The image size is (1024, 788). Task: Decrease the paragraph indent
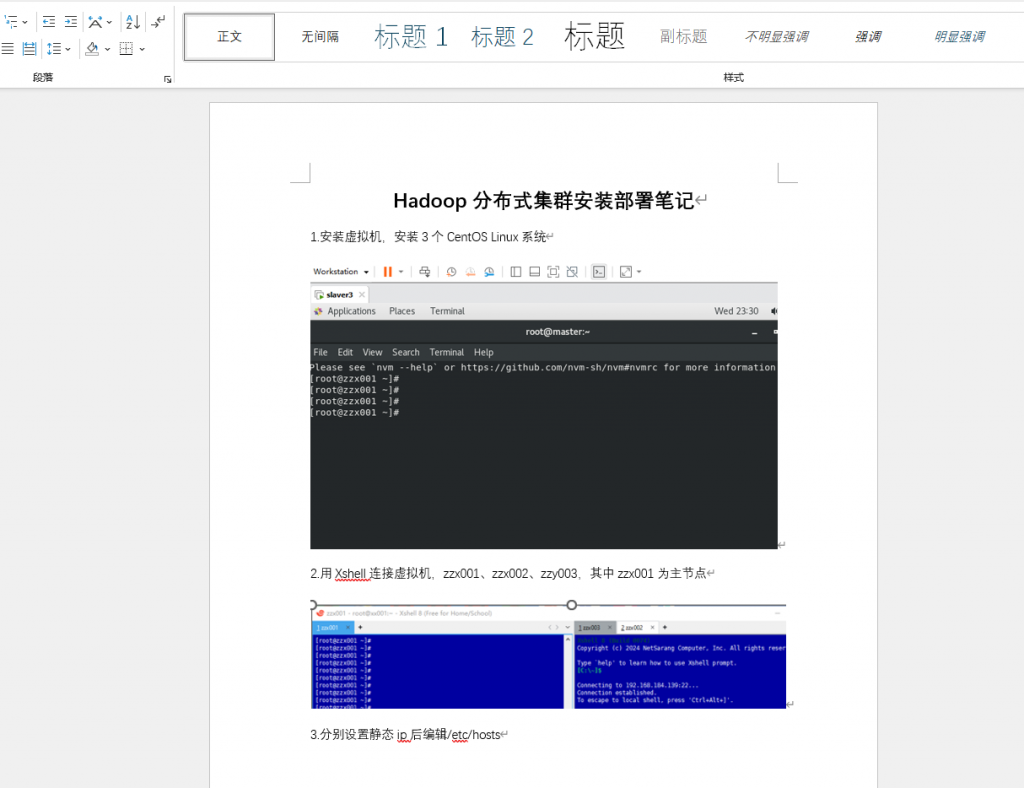[x=49, y=21]
